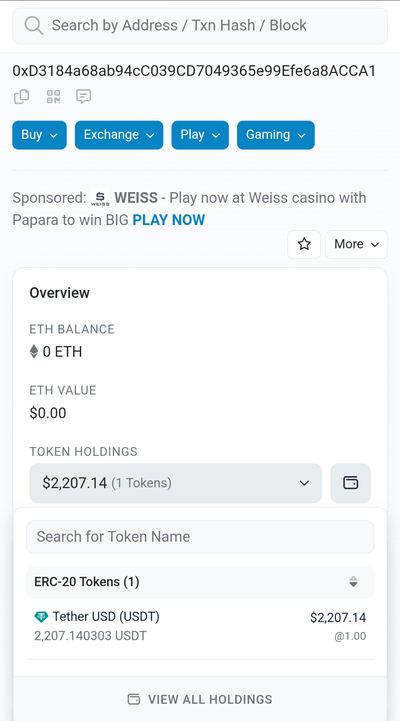The width and height of the screenshot is (400, 721).
Task: Focus the Address / Txn Hash search box
Action: point(200,25)
